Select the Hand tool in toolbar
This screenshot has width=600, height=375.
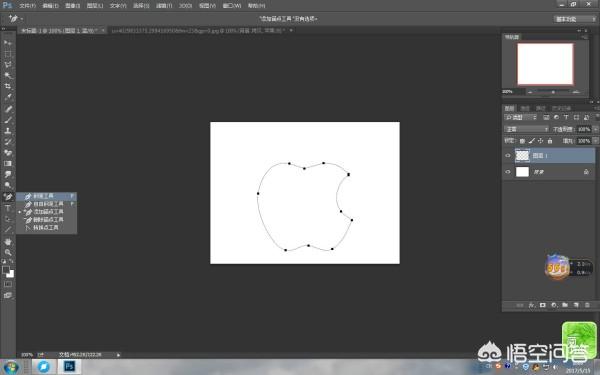[8, 241]
